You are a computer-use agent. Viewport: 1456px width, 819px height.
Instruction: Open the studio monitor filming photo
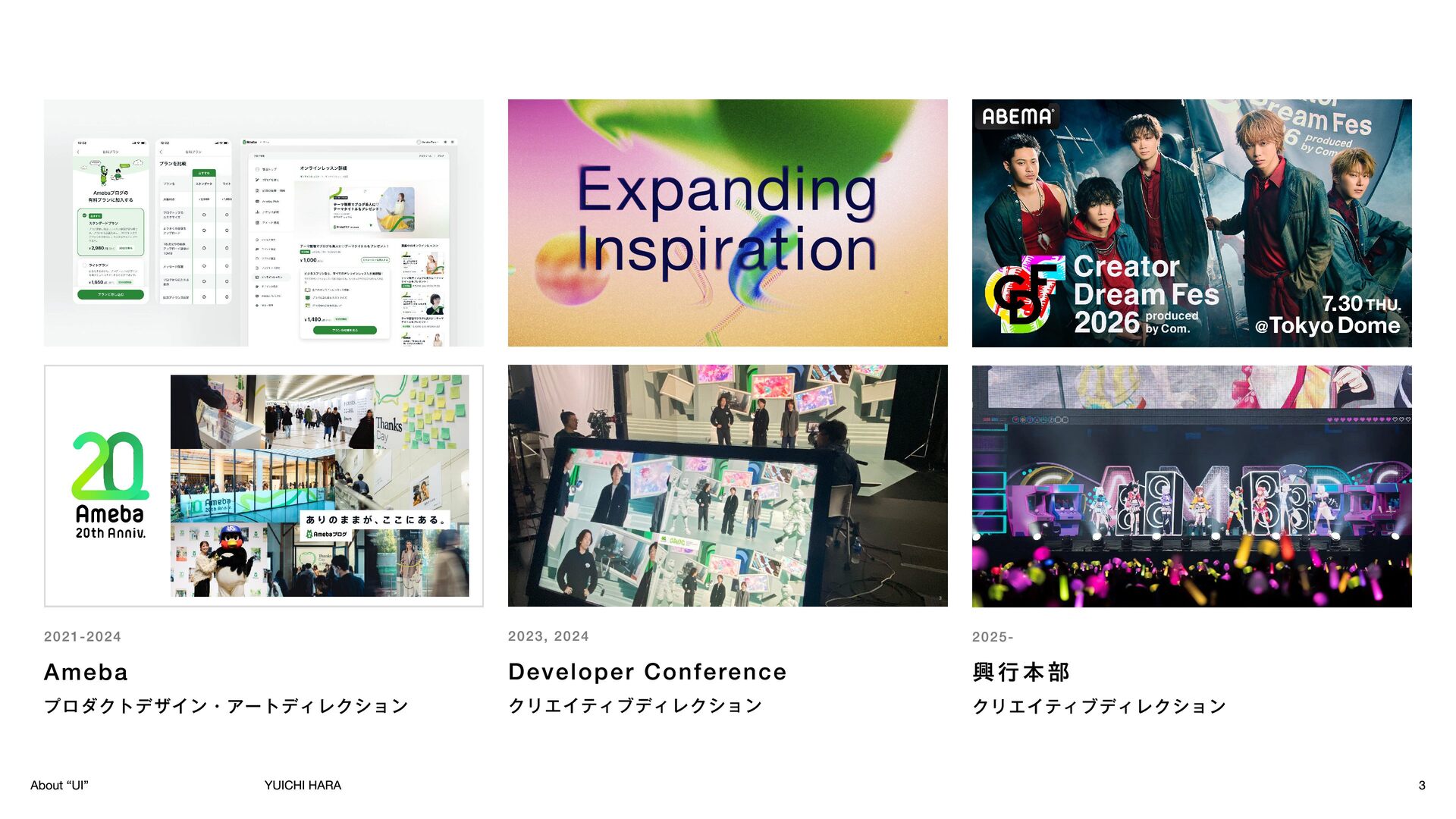(x=728, y=486)
